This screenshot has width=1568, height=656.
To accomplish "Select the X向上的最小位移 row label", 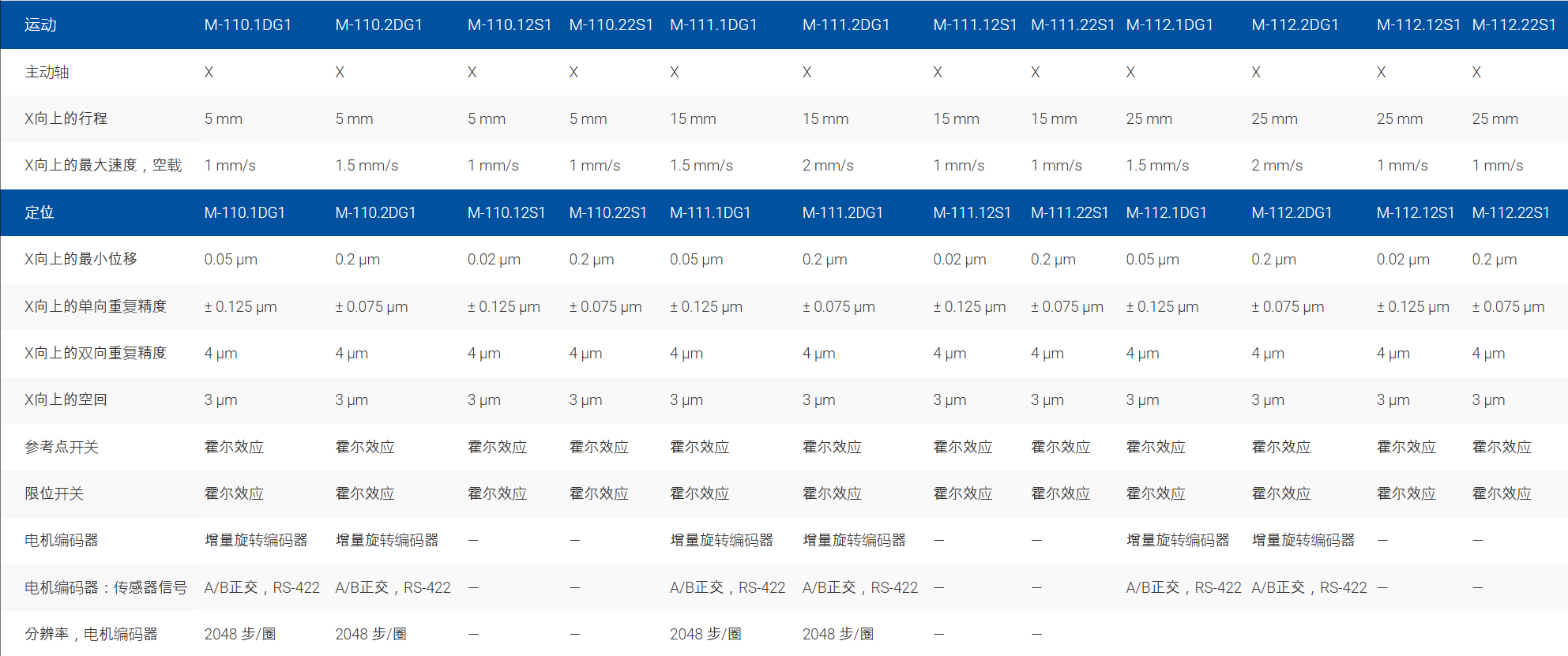I will point(81,259).
